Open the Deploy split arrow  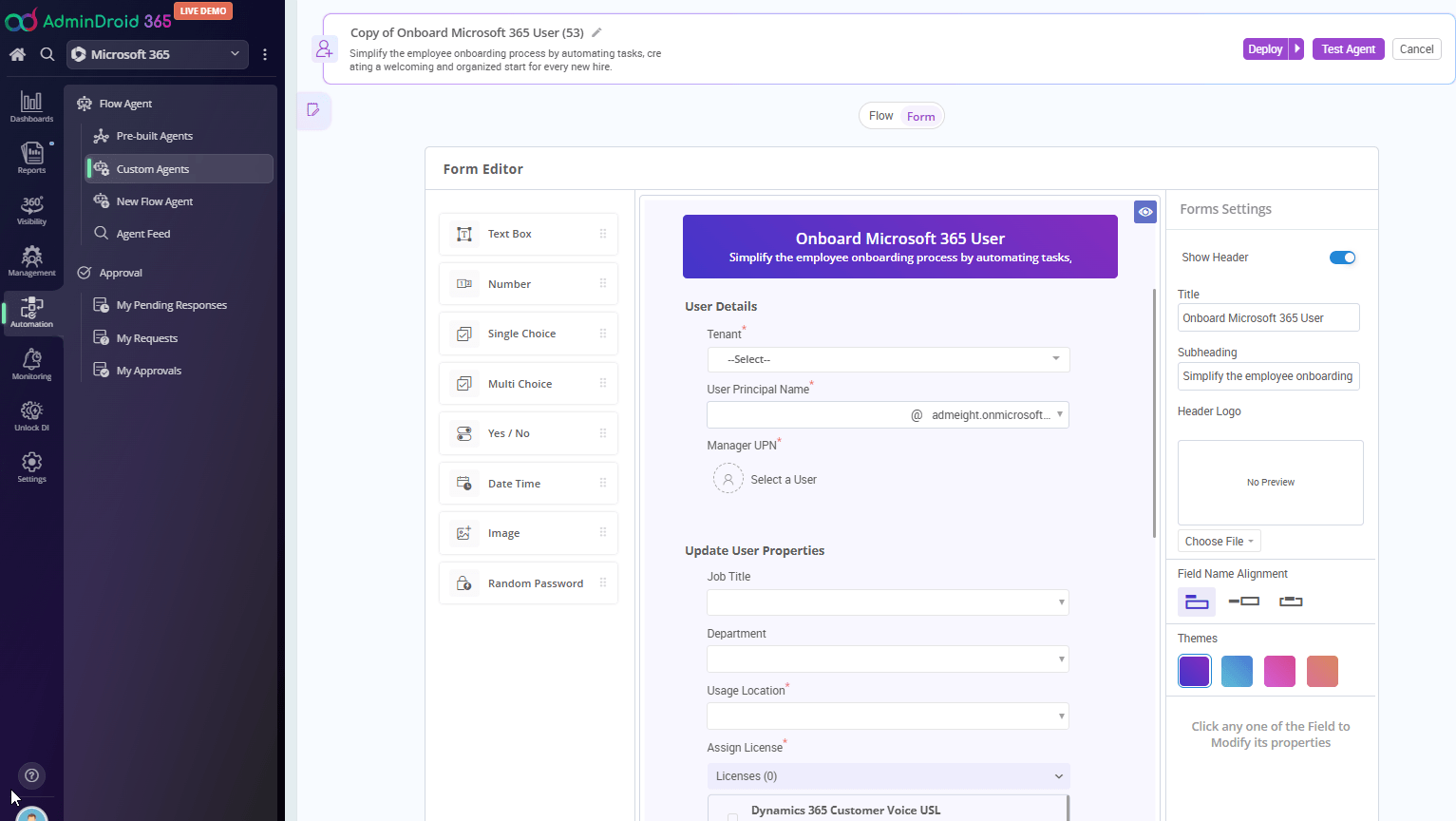(1296, 48)
